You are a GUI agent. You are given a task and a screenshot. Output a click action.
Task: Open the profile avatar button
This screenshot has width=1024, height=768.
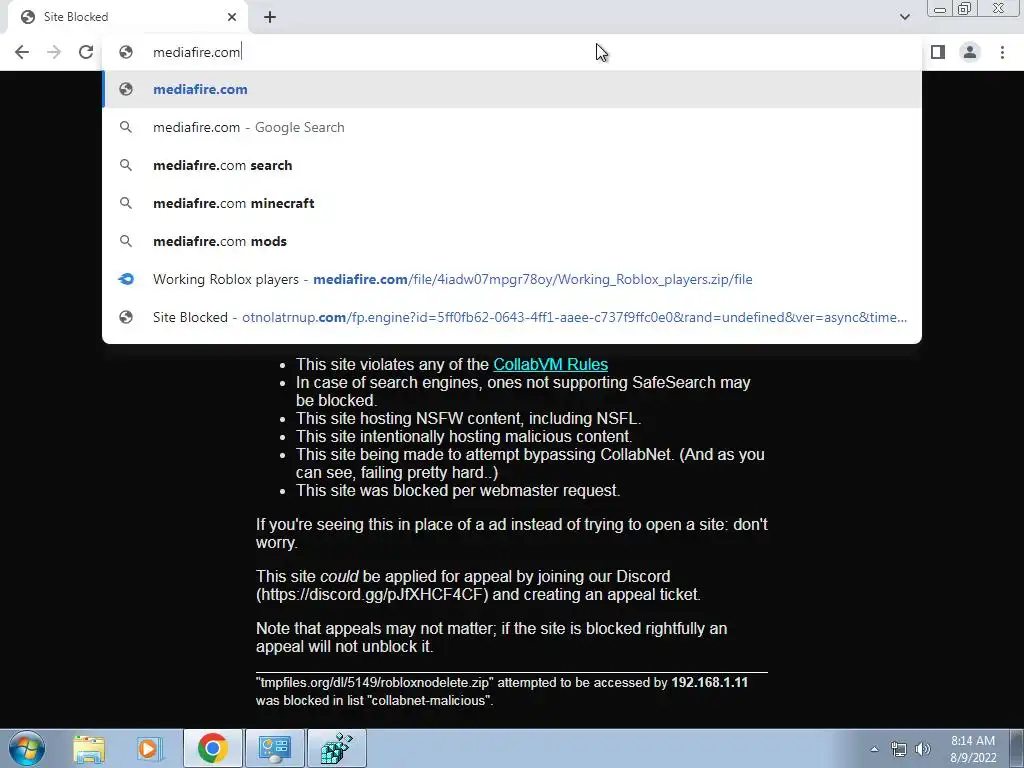pos(970,52)
